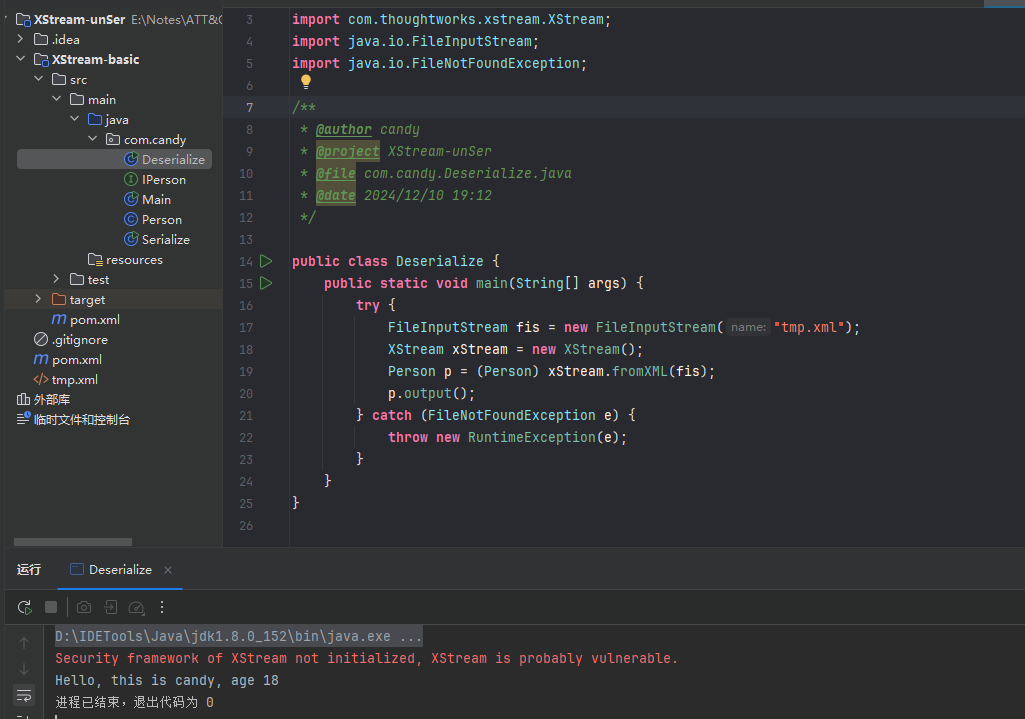Select the IPerson interface file
The height and width of the screenshot is (719, 1025).
tap(163, 179)
